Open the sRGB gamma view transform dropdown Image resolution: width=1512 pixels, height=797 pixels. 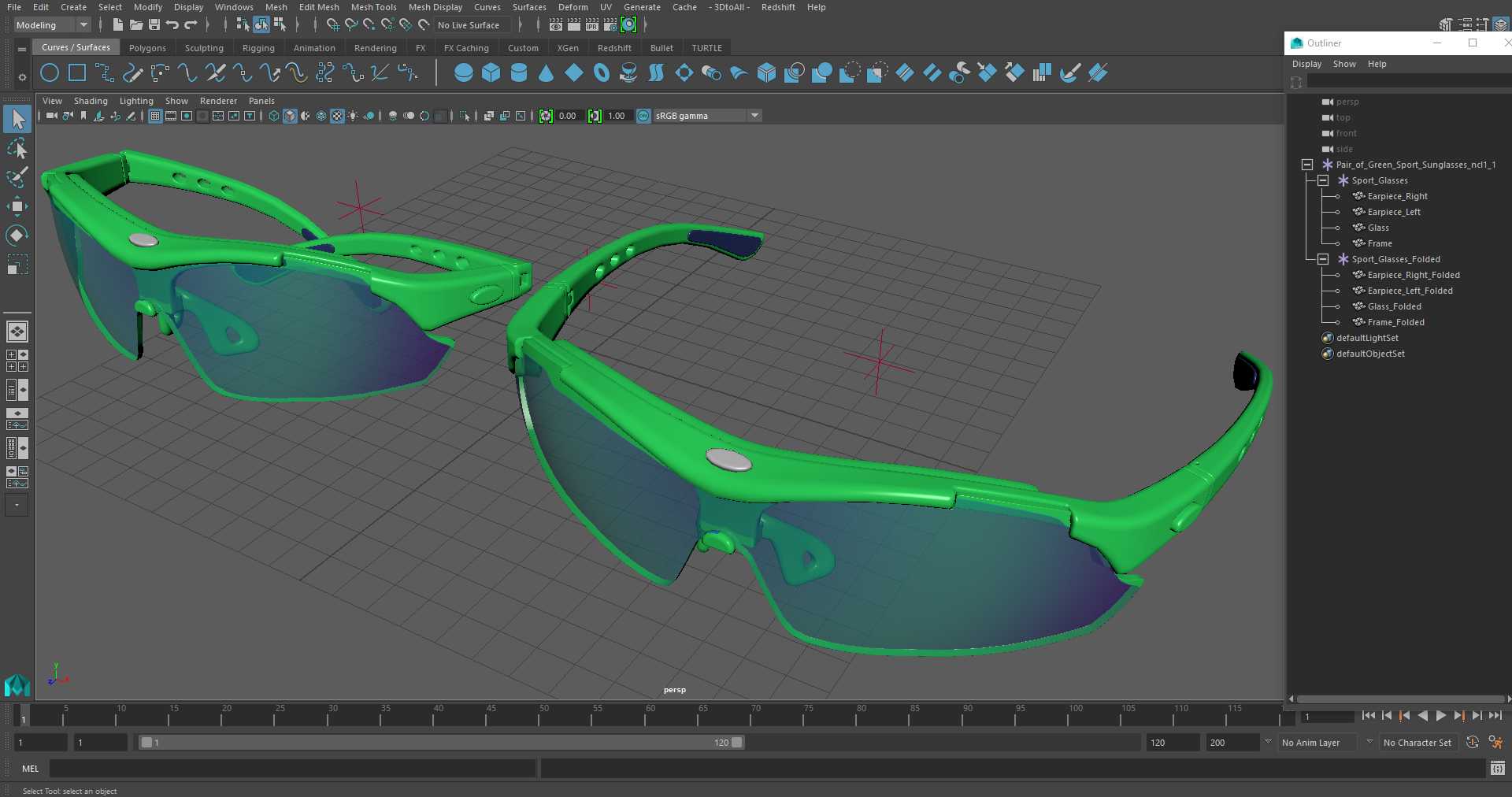[x=707, y=116]
